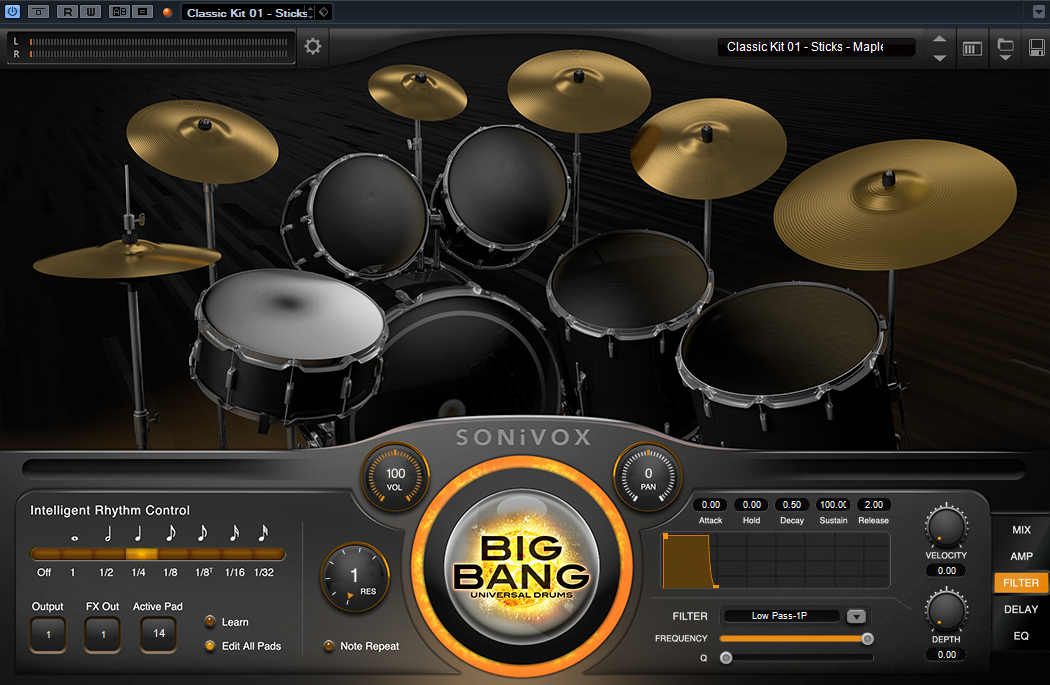Hit the hi-hat cymbal
This screenshot has width=1050, height=685.
tap(126, 260)
